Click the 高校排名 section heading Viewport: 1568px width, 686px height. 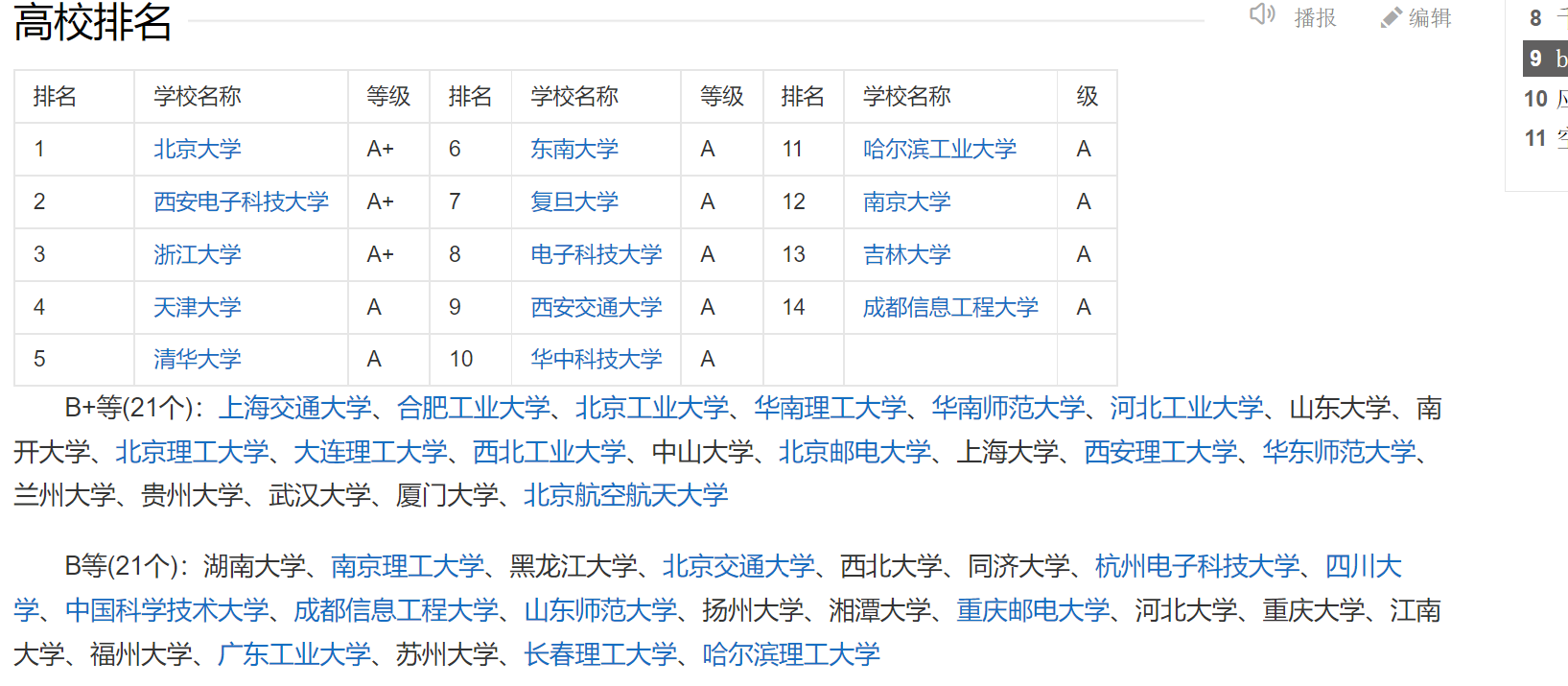93,21
